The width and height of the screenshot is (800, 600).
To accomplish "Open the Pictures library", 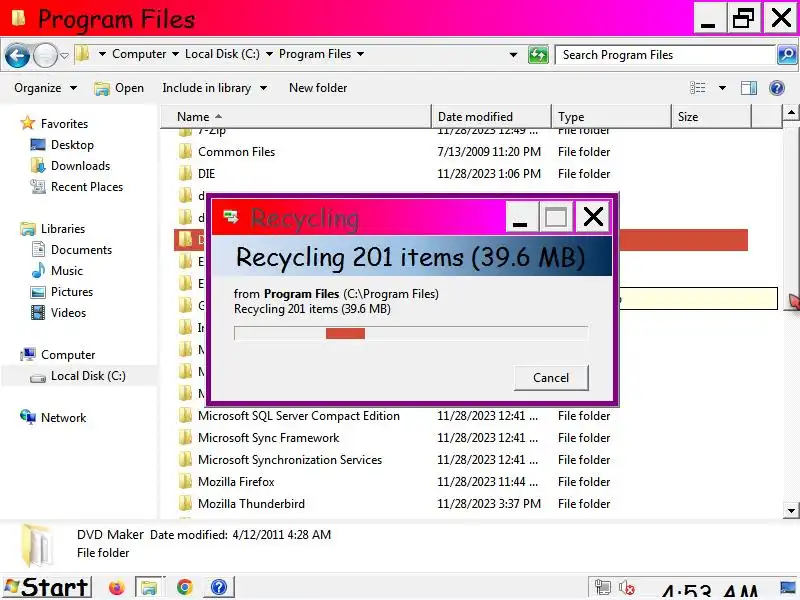I will [x=72, y=291].
